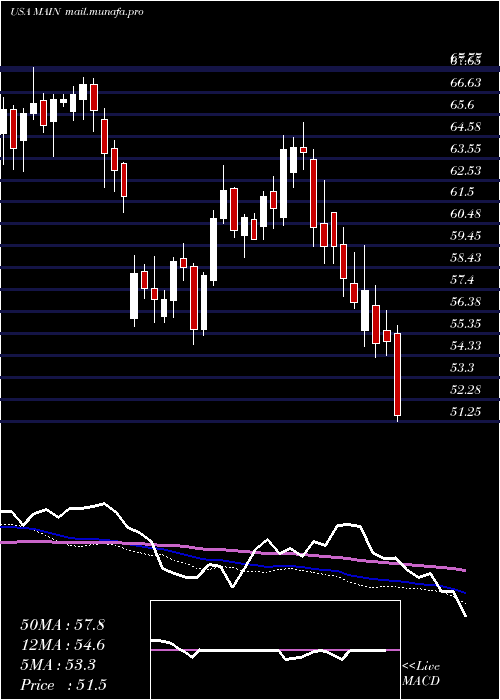Viewport: 500px width, 700px height.
Task: Click the 60.48 price axis label
Action: [x=466, y=214]
